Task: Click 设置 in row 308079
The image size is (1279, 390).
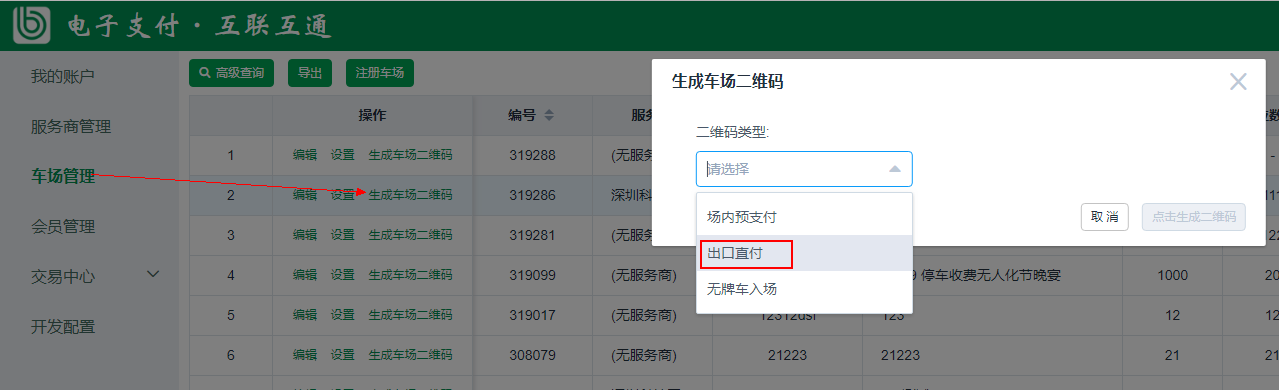Action: 343,355
